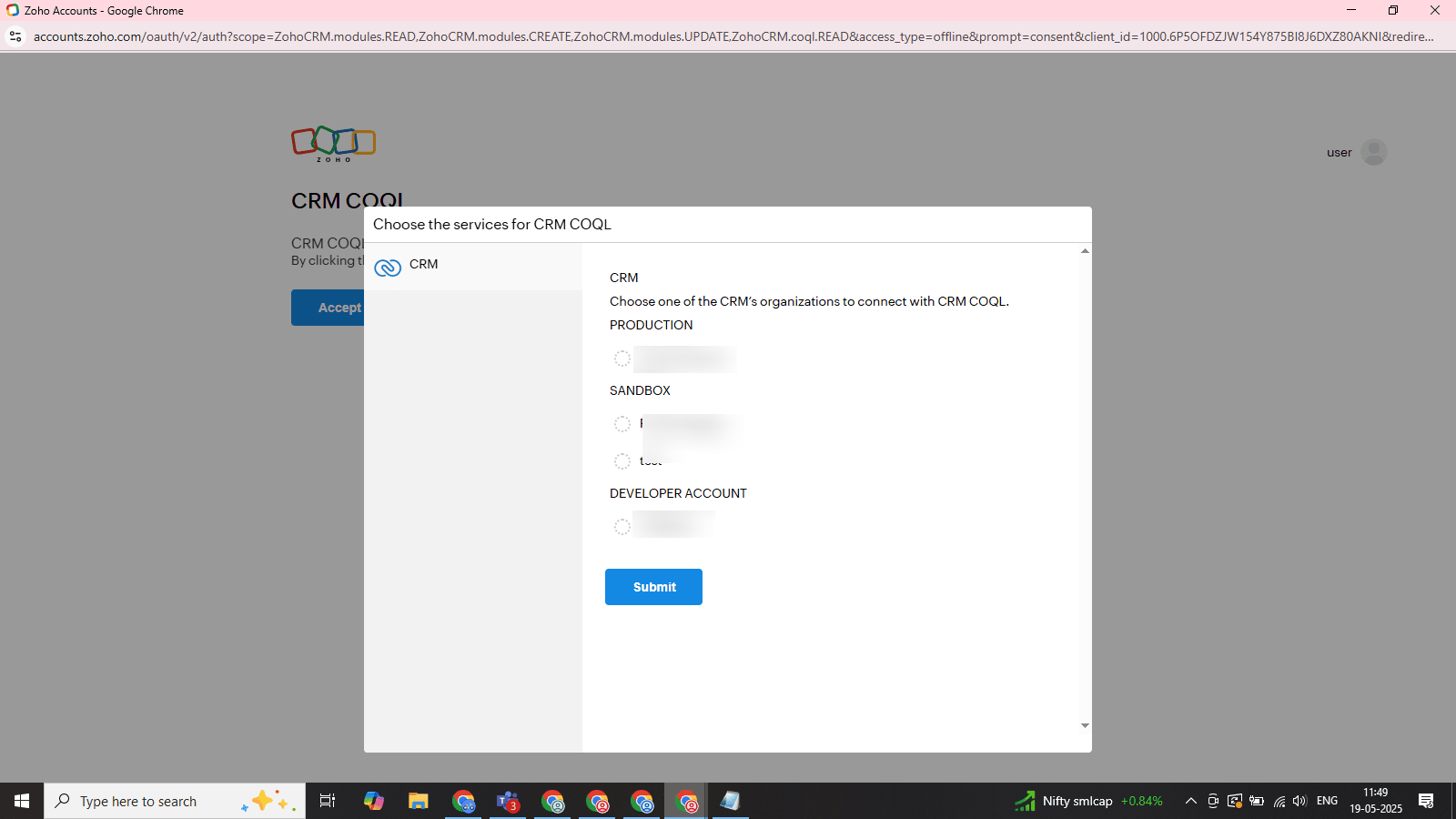Select the PRODUCTION organization radio button
The width and height of the screenshot is (1456, 819).
point(622,359)
